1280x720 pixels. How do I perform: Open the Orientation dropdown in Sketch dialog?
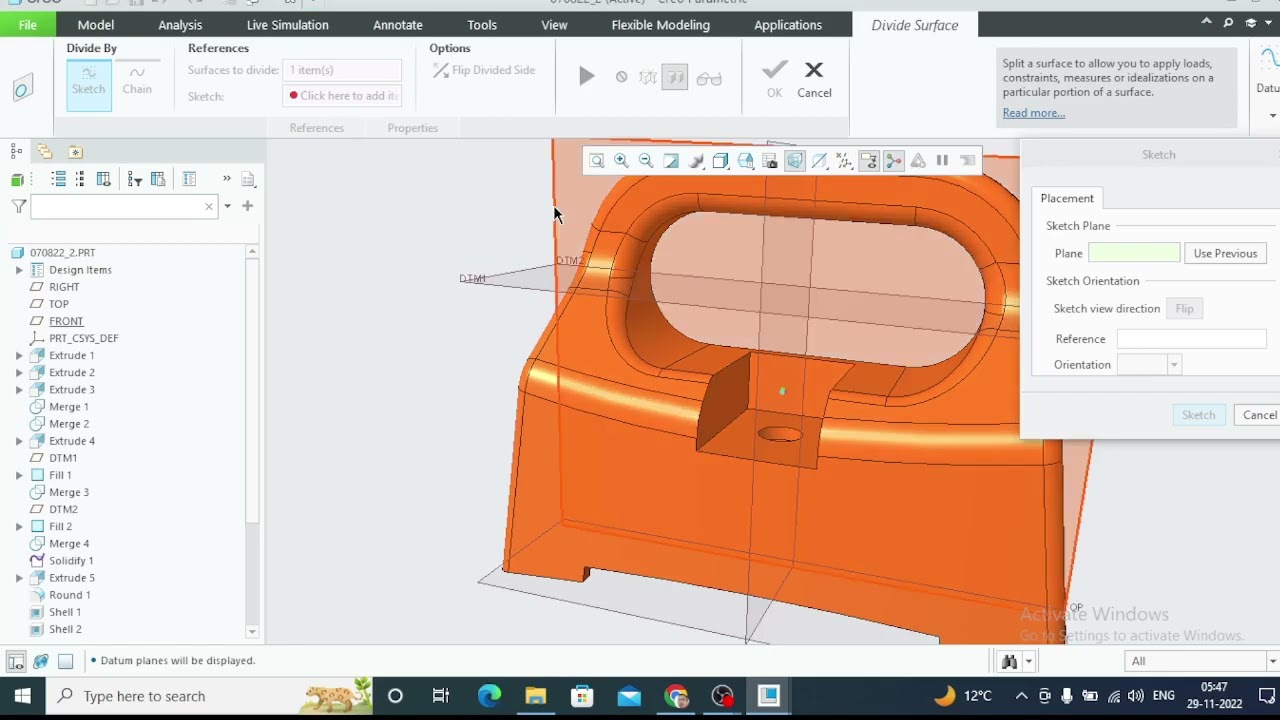1174,365
